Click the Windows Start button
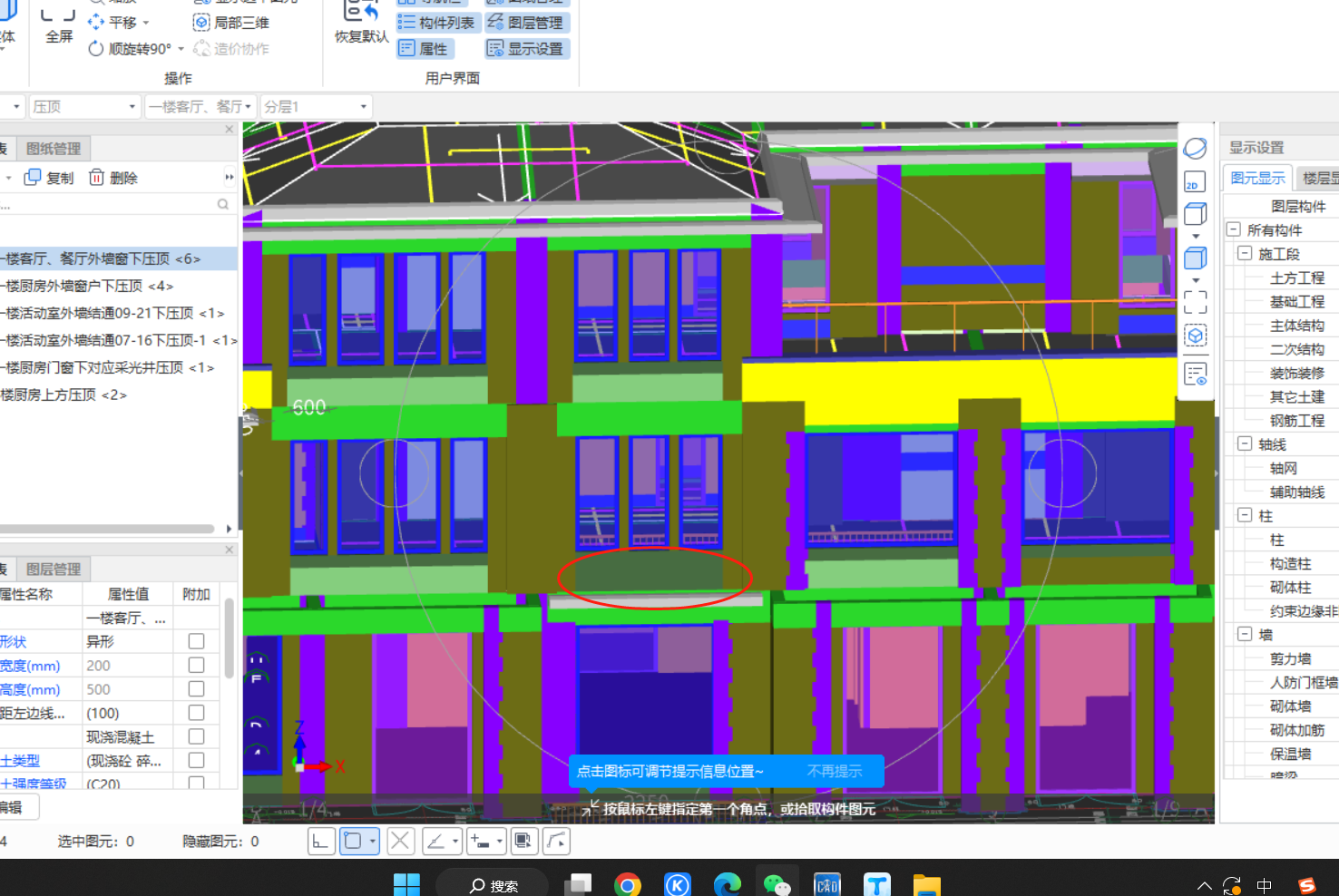This screenshot has width=1339, height=896. [406, 884]
